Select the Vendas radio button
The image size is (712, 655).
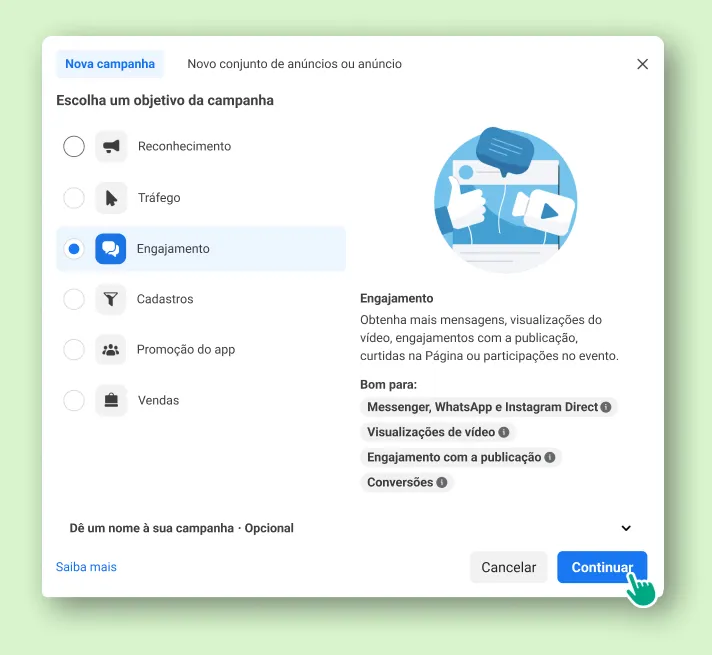(x=74, y=400)
